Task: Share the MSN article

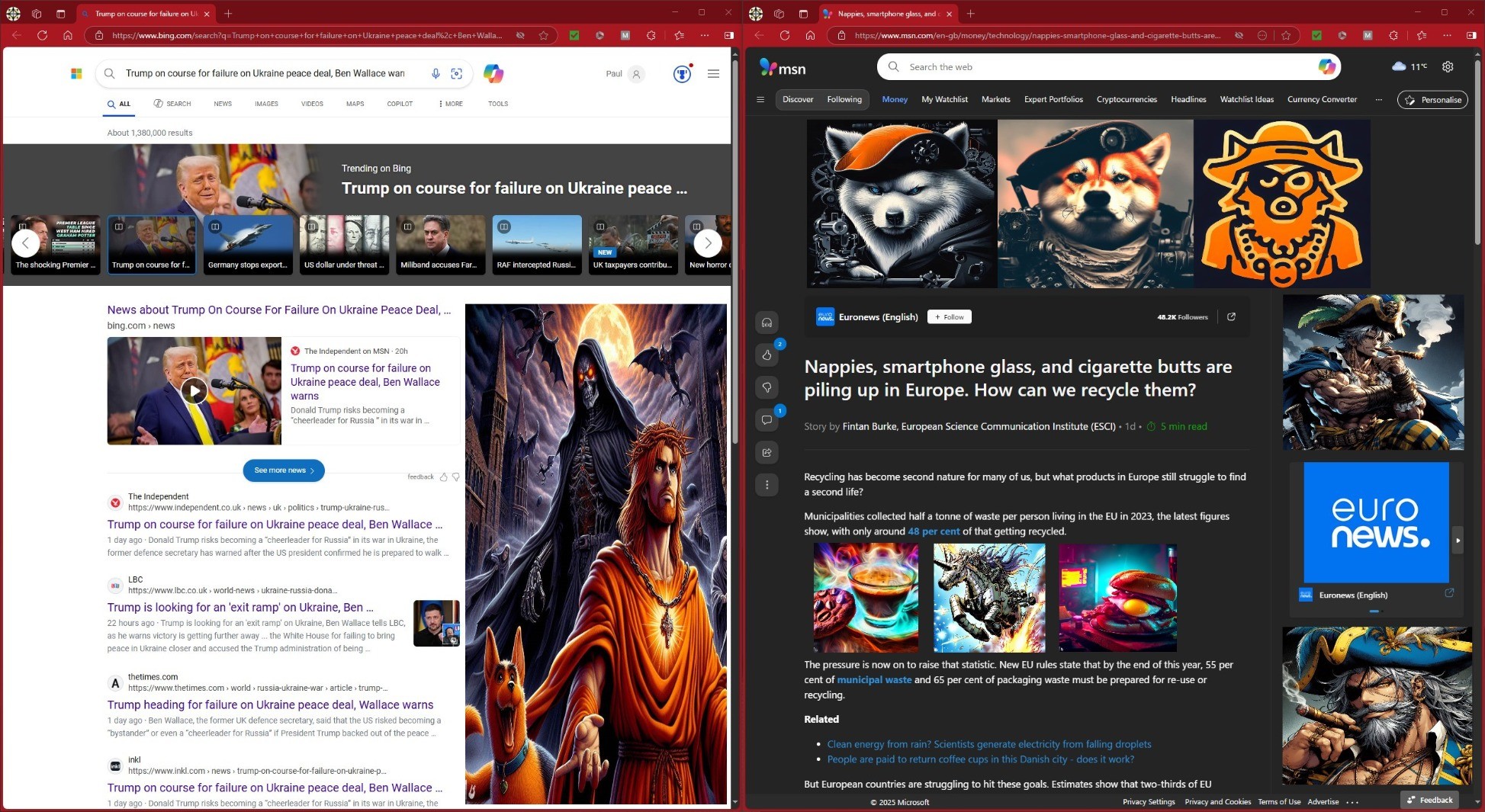Action: point(767,452)
